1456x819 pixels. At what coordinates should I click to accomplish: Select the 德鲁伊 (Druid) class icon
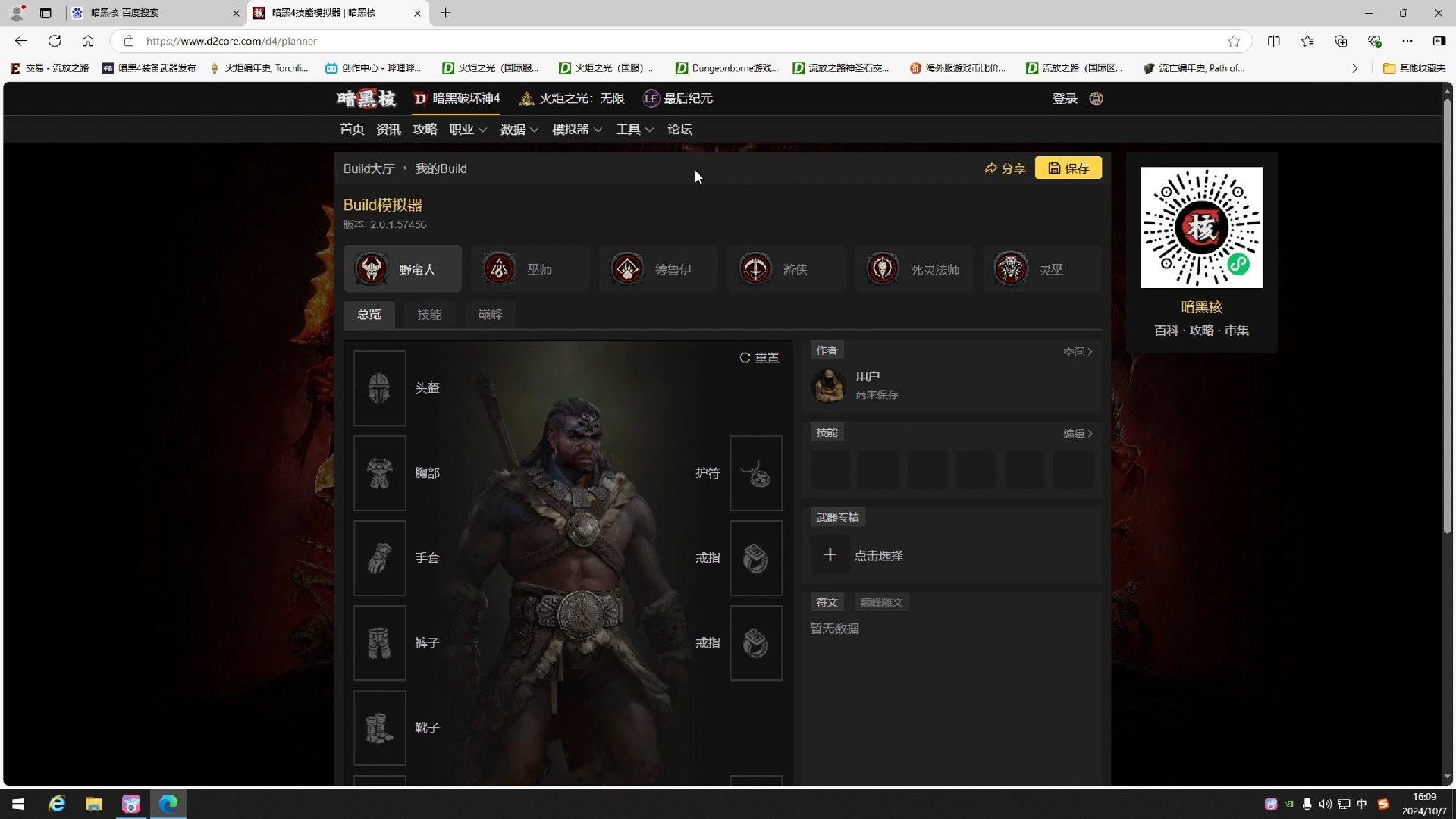(627, 268)
